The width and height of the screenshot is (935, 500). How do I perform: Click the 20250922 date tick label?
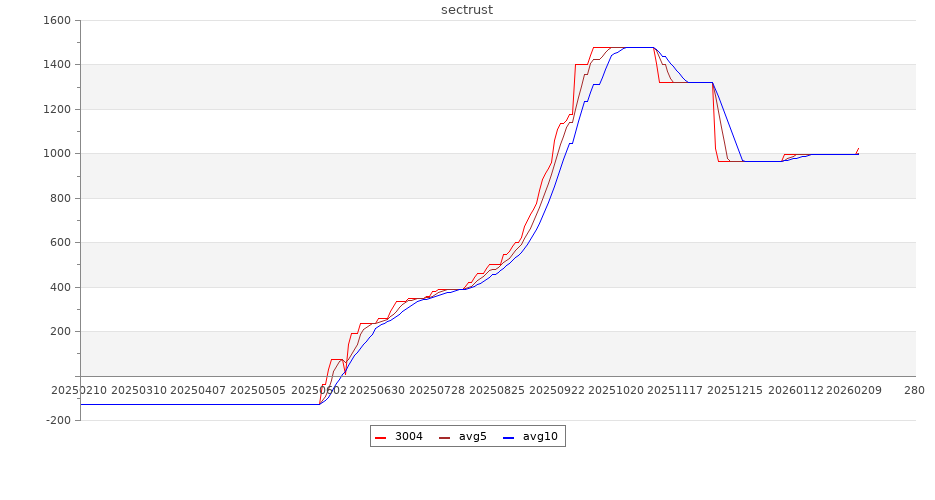click(x=556, y=390)
